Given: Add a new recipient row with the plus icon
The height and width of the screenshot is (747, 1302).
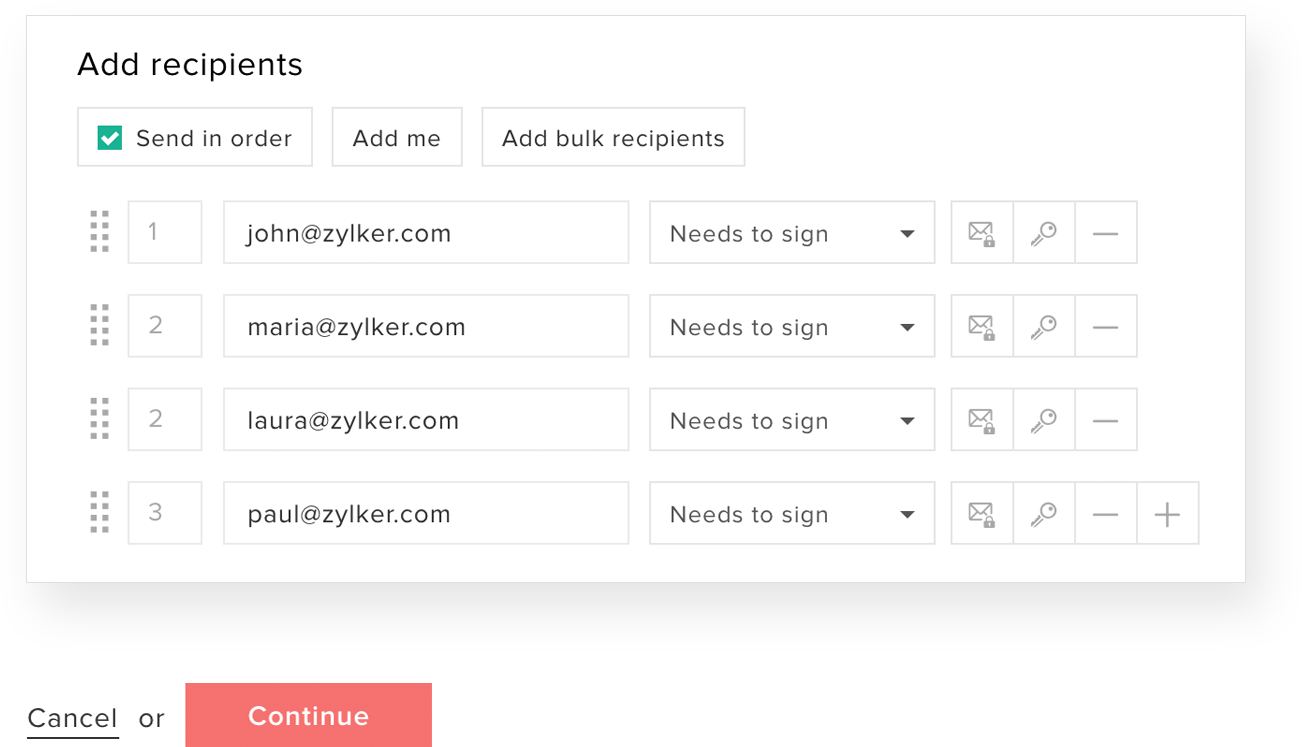Looking at the screenshot, I should [1168, 514].
